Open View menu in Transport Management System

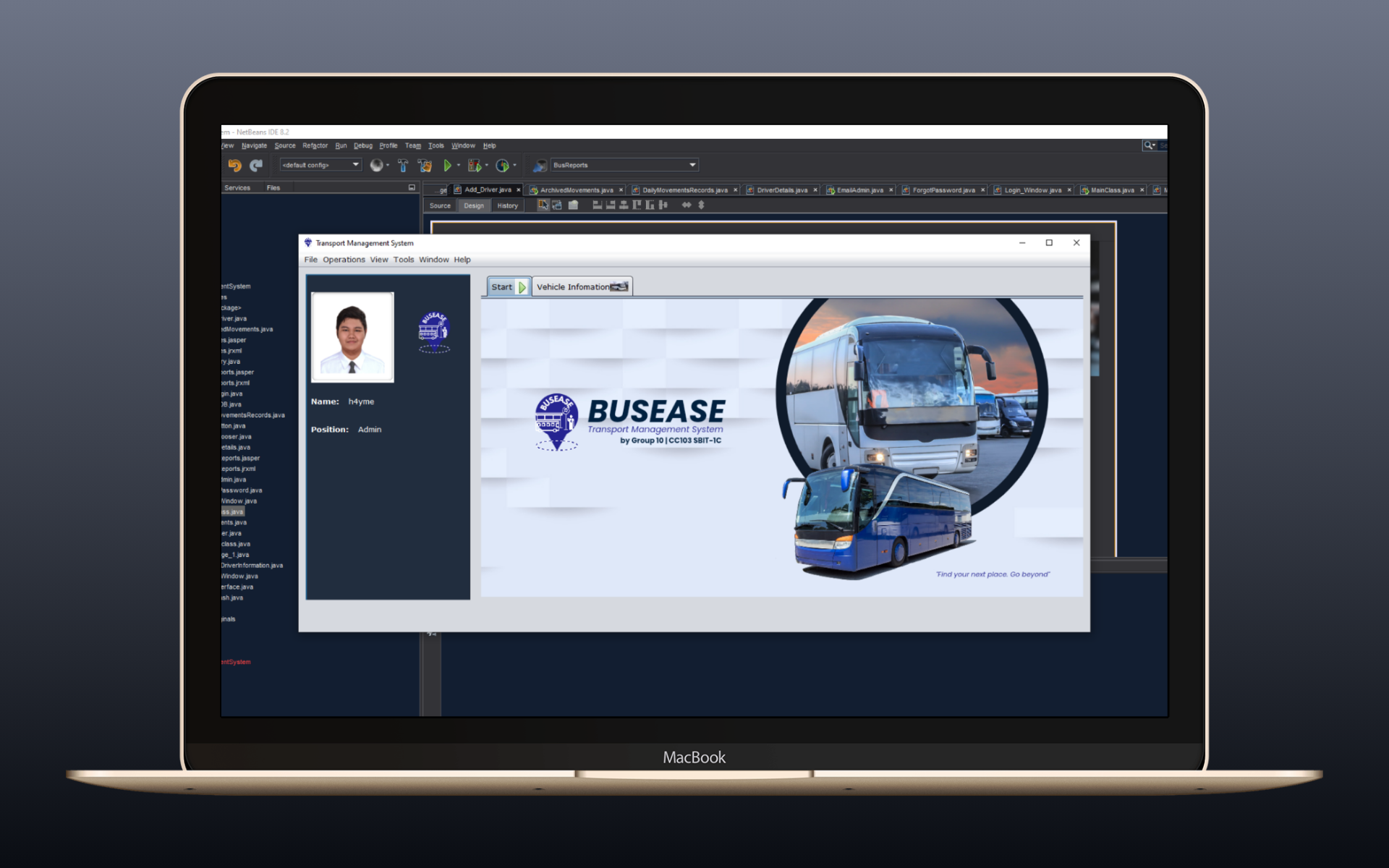coord(379,260)
